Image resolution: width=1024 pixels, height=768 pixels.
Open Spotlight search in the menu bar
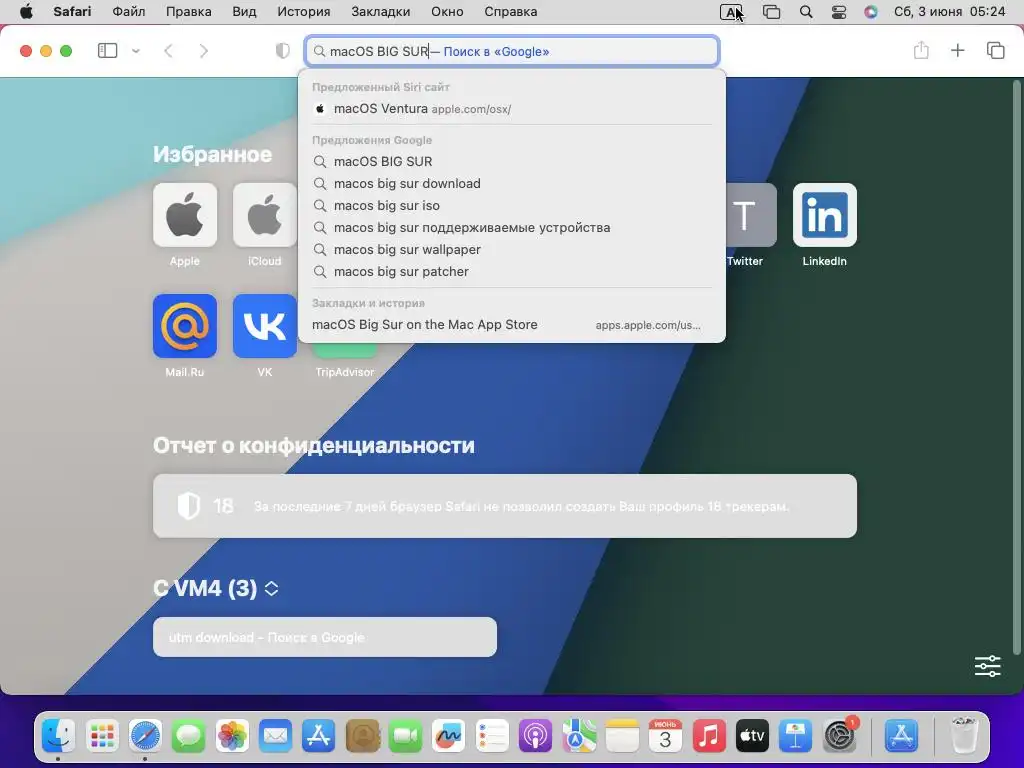(806, 12)
